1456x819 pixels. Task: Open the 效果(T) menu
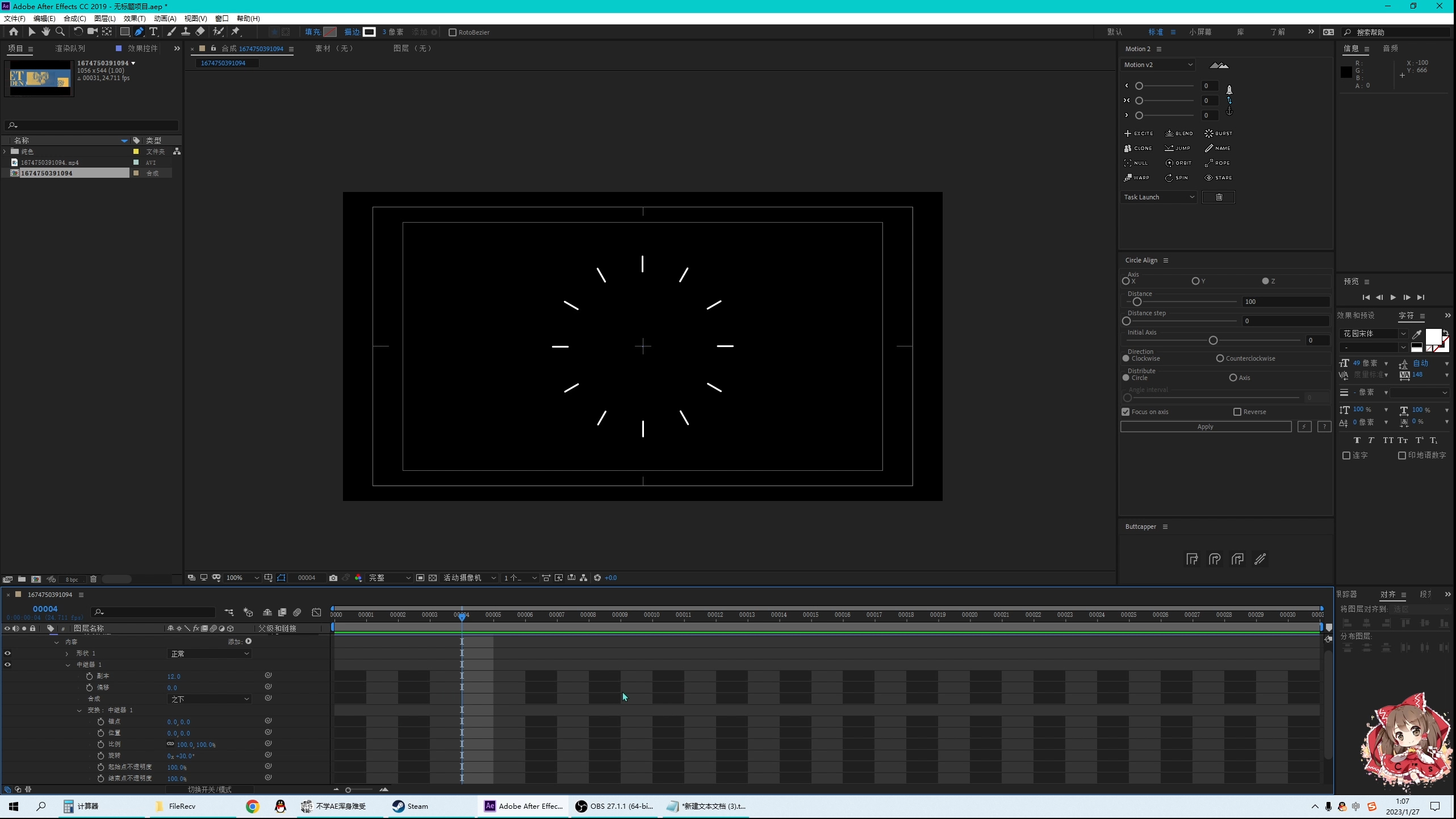click(135, 18)
